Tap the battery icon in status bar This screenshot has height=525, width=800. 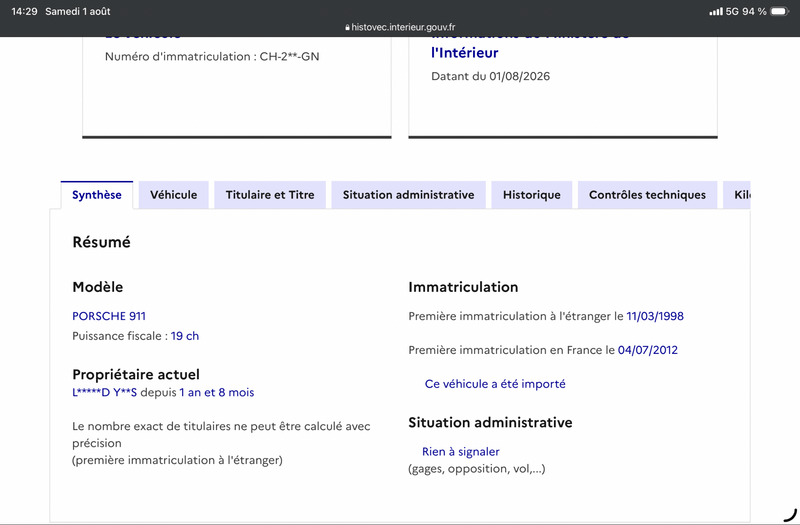tap(780, 11)
